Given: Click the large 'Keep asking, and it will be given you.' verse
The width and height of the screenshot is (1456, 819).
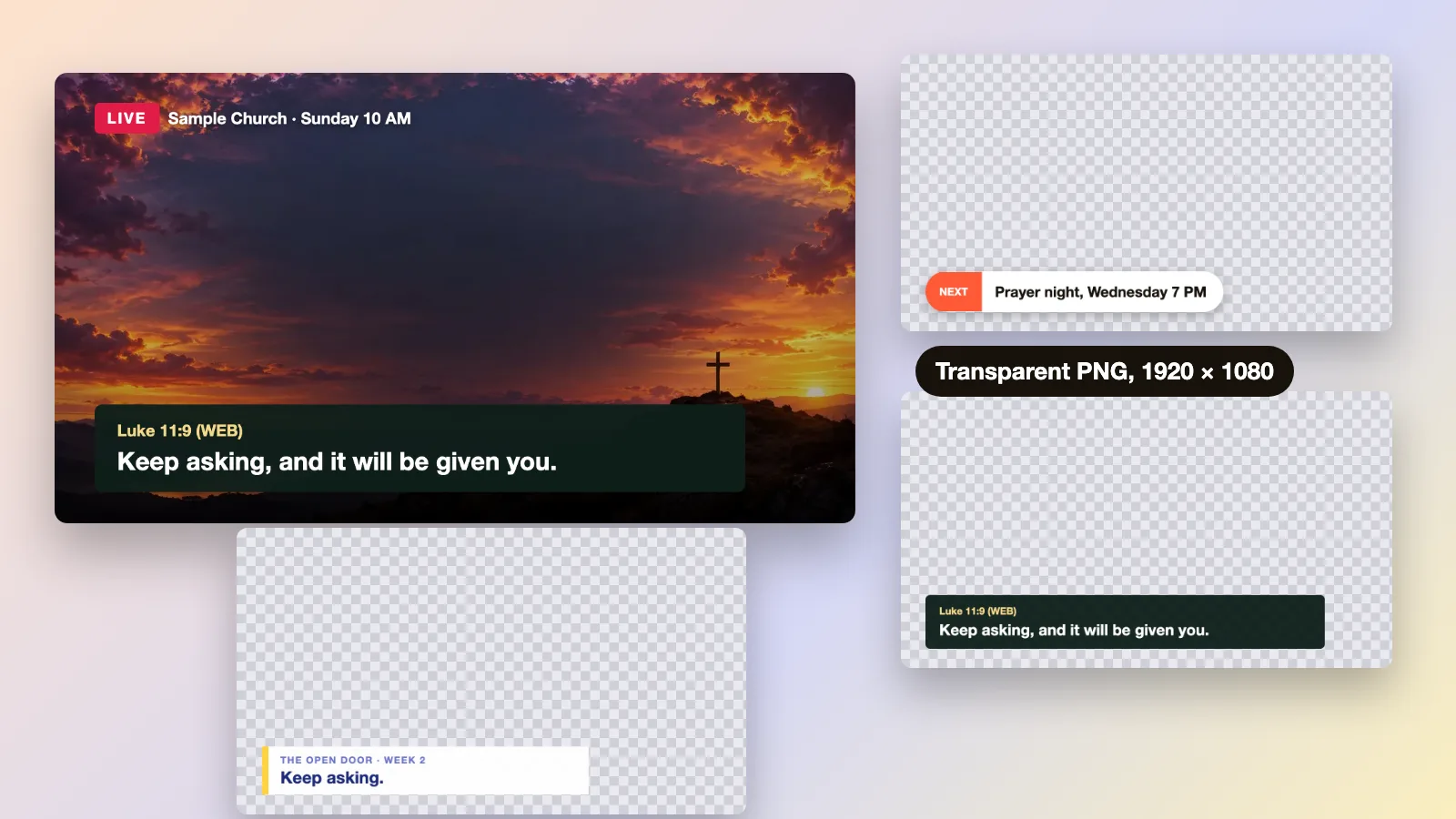Looking at the screenshot, I should tap(337, 462).
